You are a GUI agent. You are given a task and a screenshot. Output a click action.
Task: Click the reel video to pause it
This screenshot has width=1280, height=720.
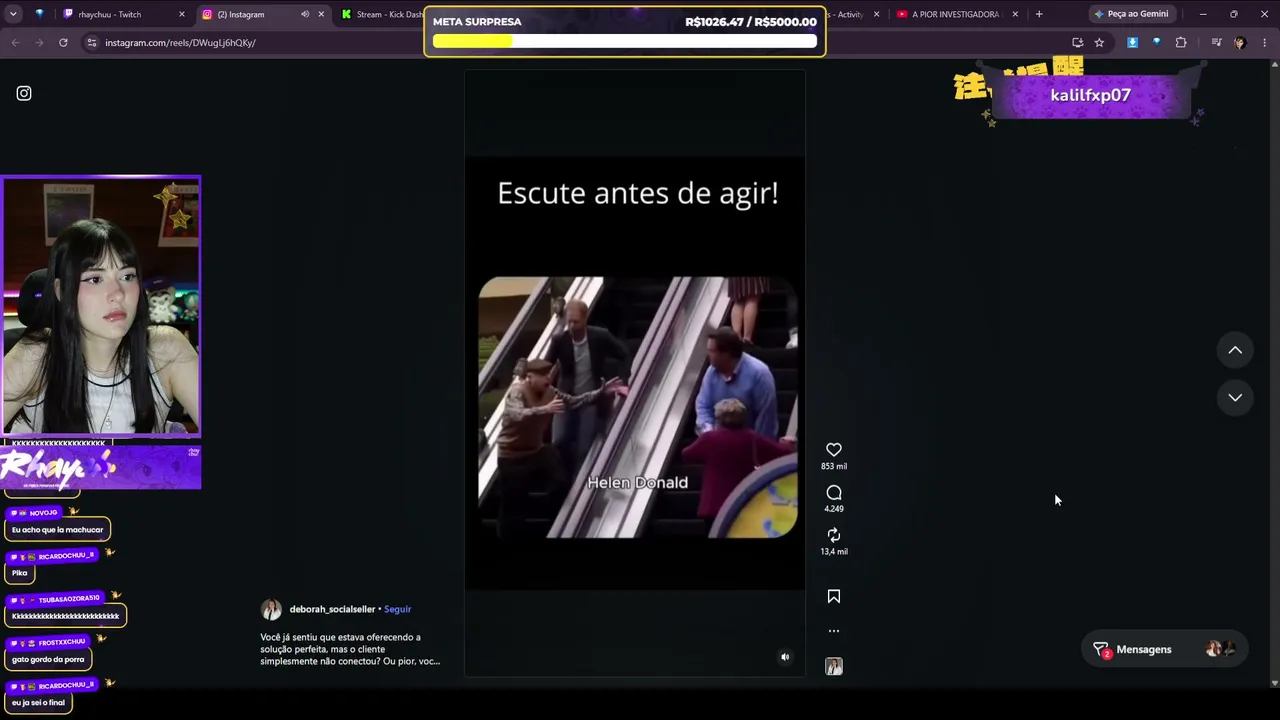635,373
